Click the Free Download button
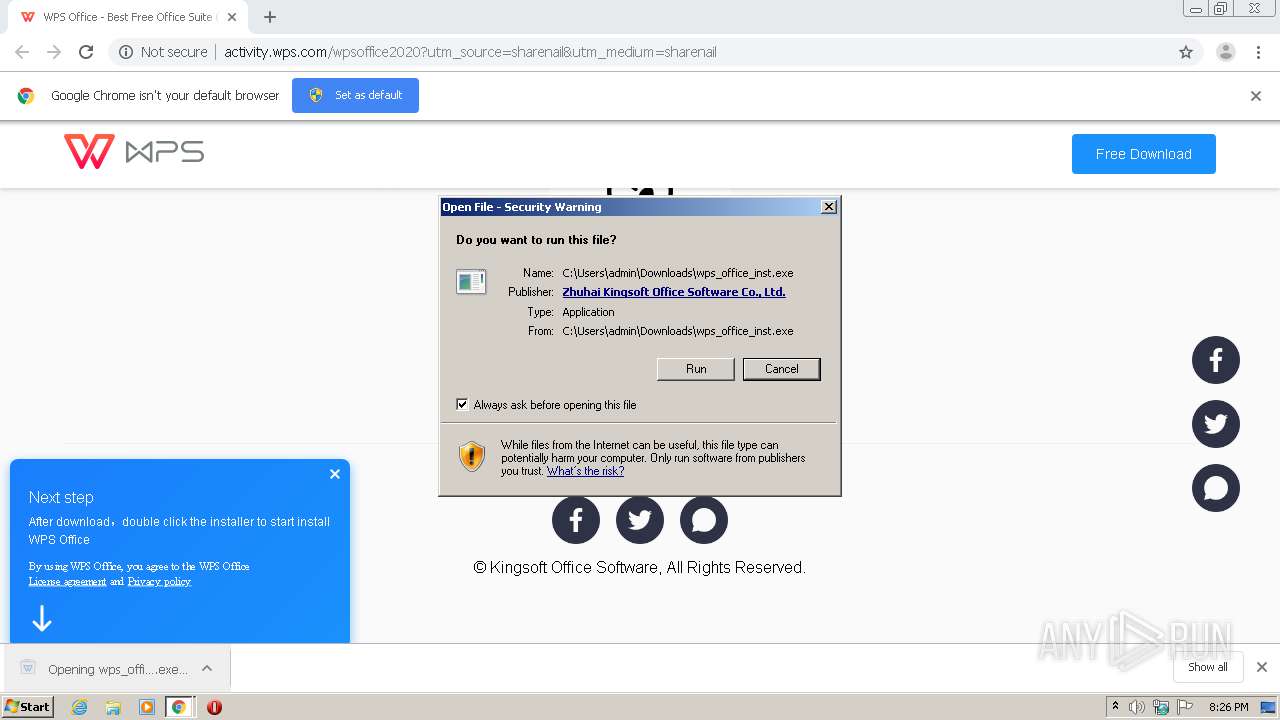Screen dimensions: 1280x720 pos(1143,154)
